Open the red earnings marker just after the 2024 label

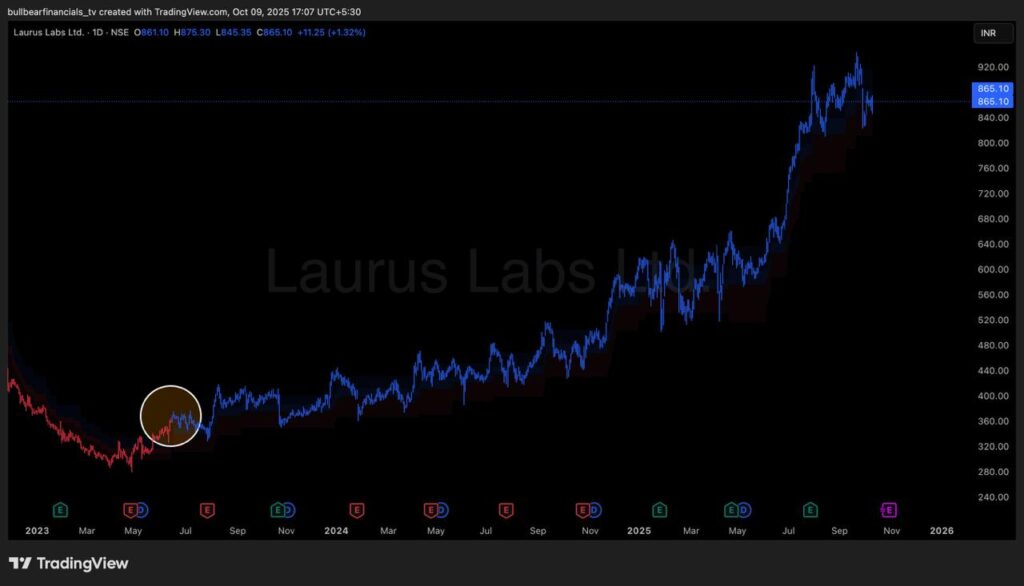(x=357, y=510)
